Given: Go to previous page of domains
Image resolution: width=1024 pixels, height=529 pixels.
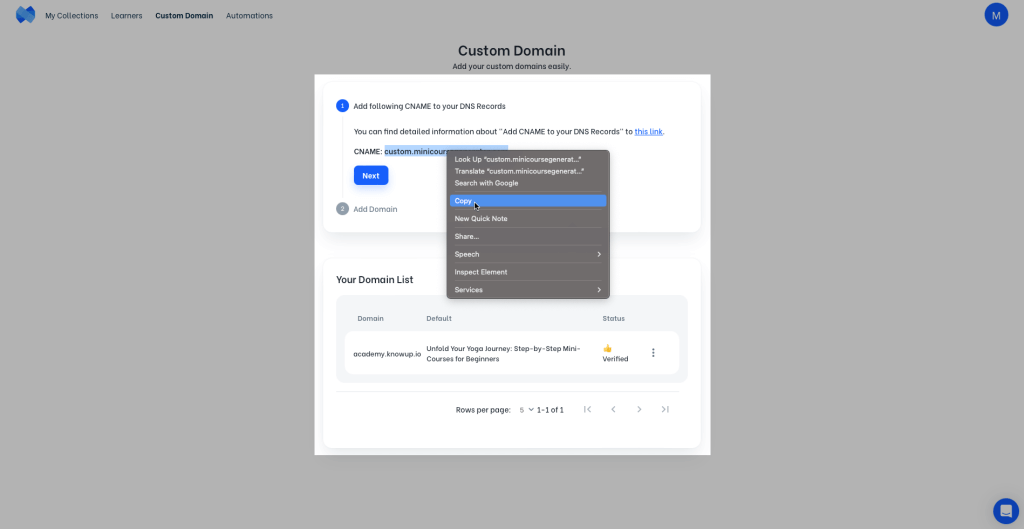Looking at the screenshot, I should 613,409.
